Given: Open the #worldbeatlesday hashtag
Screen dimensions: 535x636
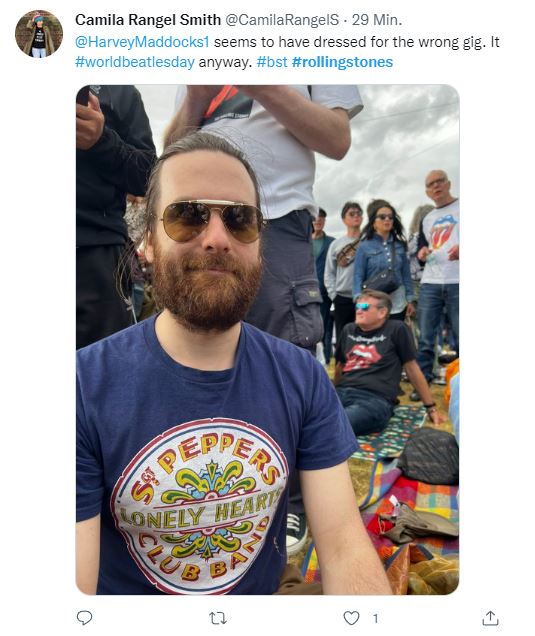Looking at the screenshot, I should [x=135, y=62].
